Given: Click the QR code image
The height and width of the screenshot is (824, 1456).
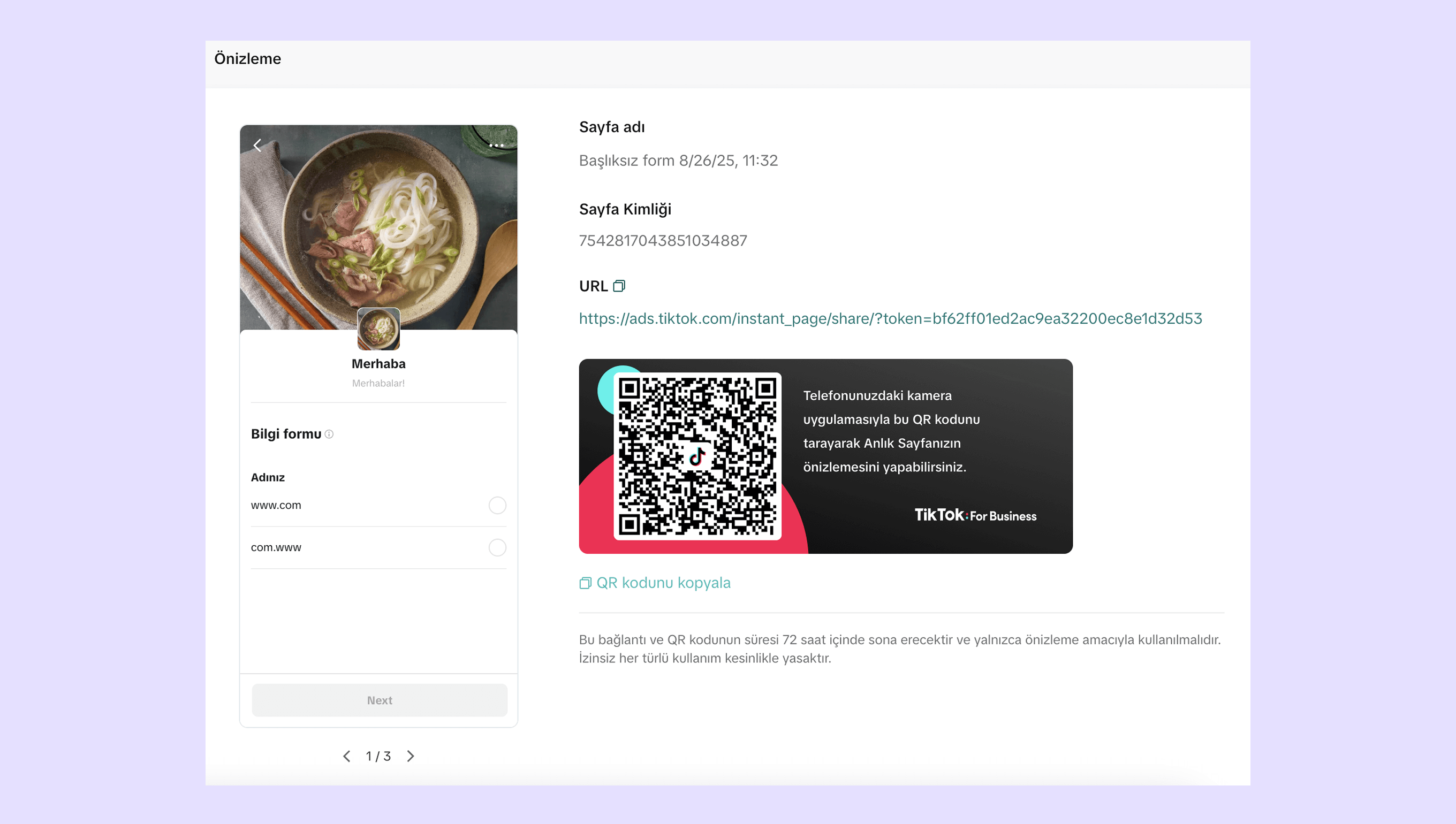Looking at the screenshot, I should [x=697, y=456].
